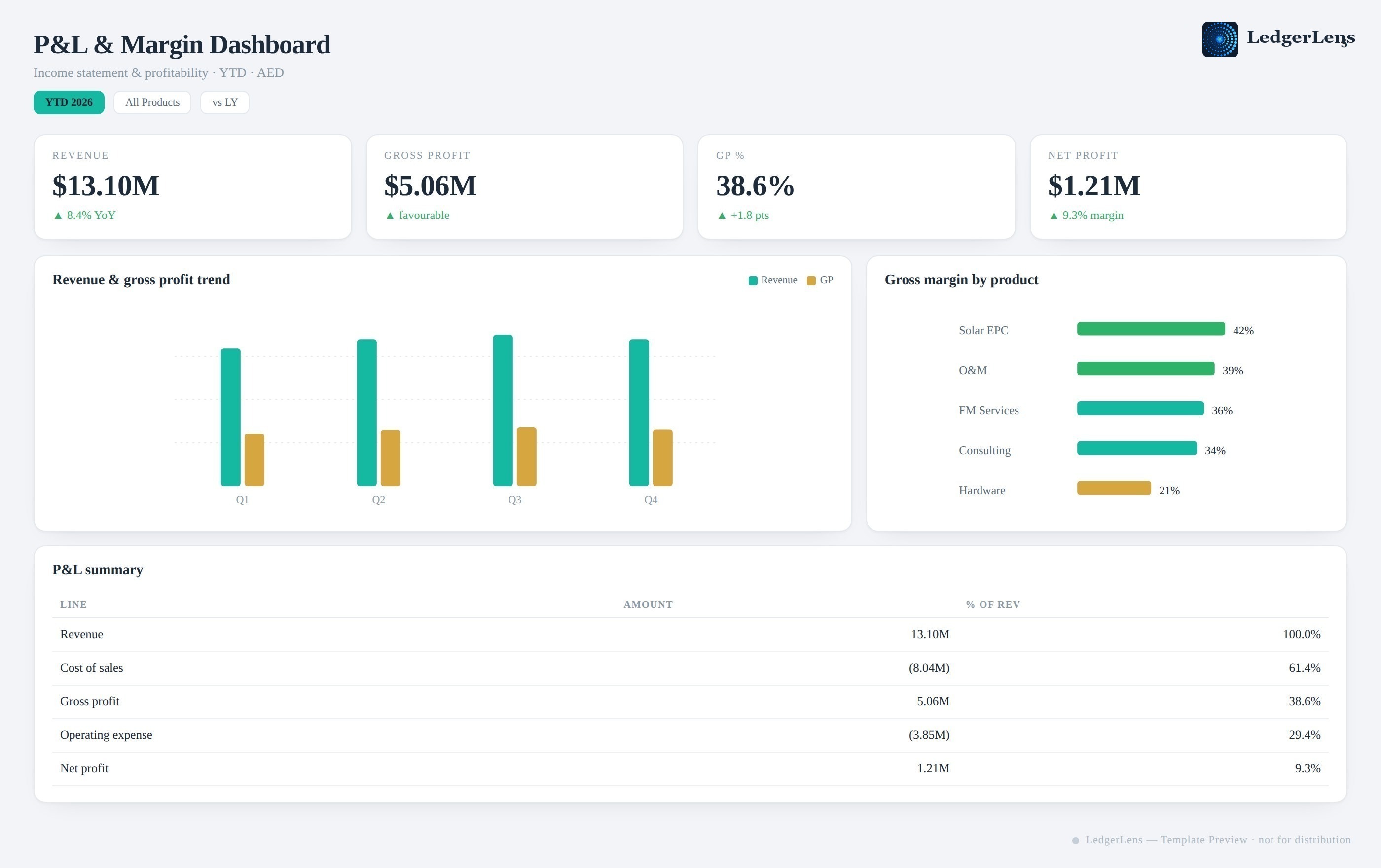Viewport: 1381px width, 868px height.
Task: Click the Q3 revenue bar
Action: [503, 410]
